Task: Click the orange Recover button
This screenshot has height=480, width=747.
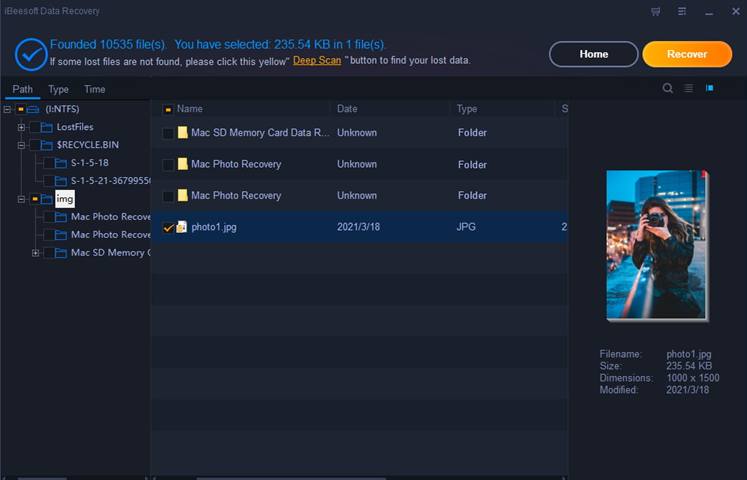Action: click(x=687, y=54)
